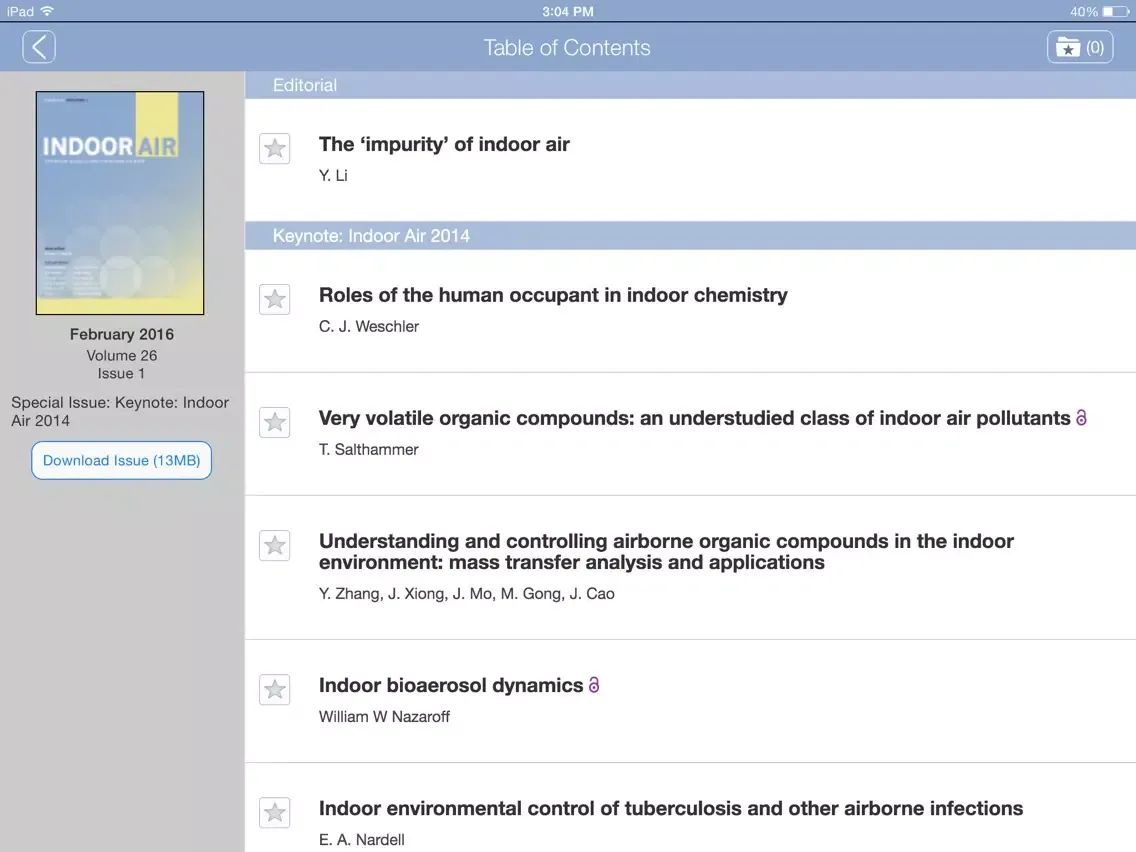
Task: Favorite the airborne organic compounds article
Action: tap(275, 546)
